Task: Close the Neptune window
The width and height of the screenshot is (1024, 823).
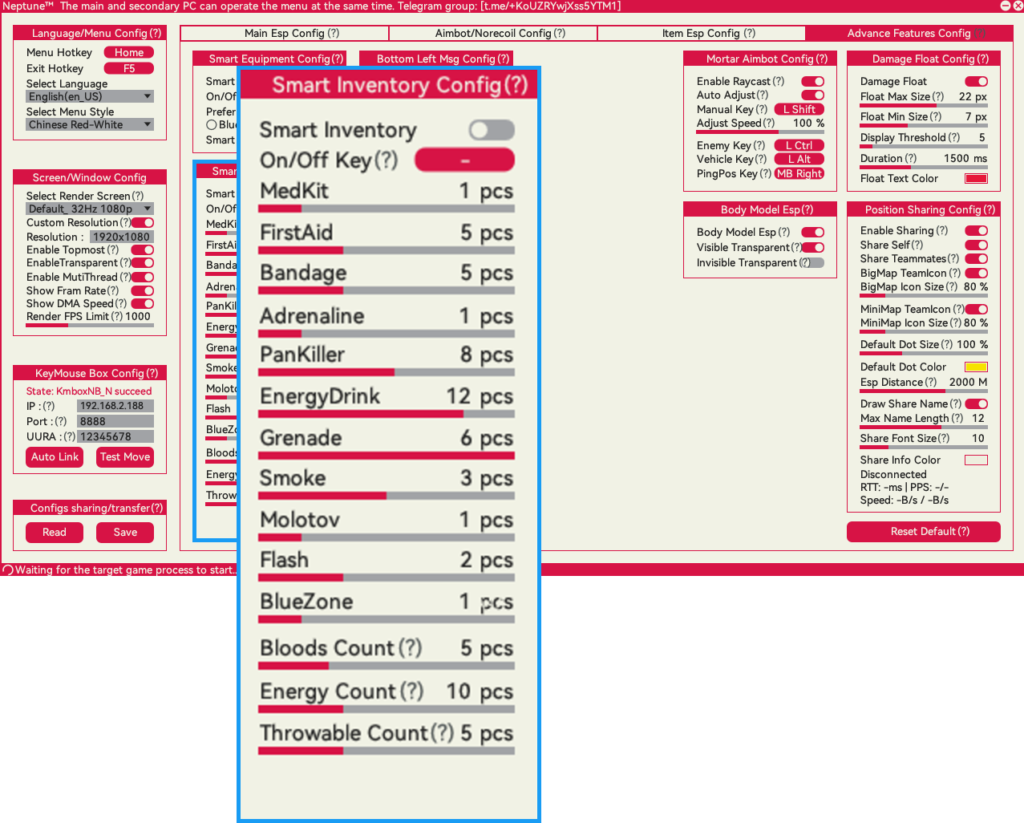Action: point(1018,5)
